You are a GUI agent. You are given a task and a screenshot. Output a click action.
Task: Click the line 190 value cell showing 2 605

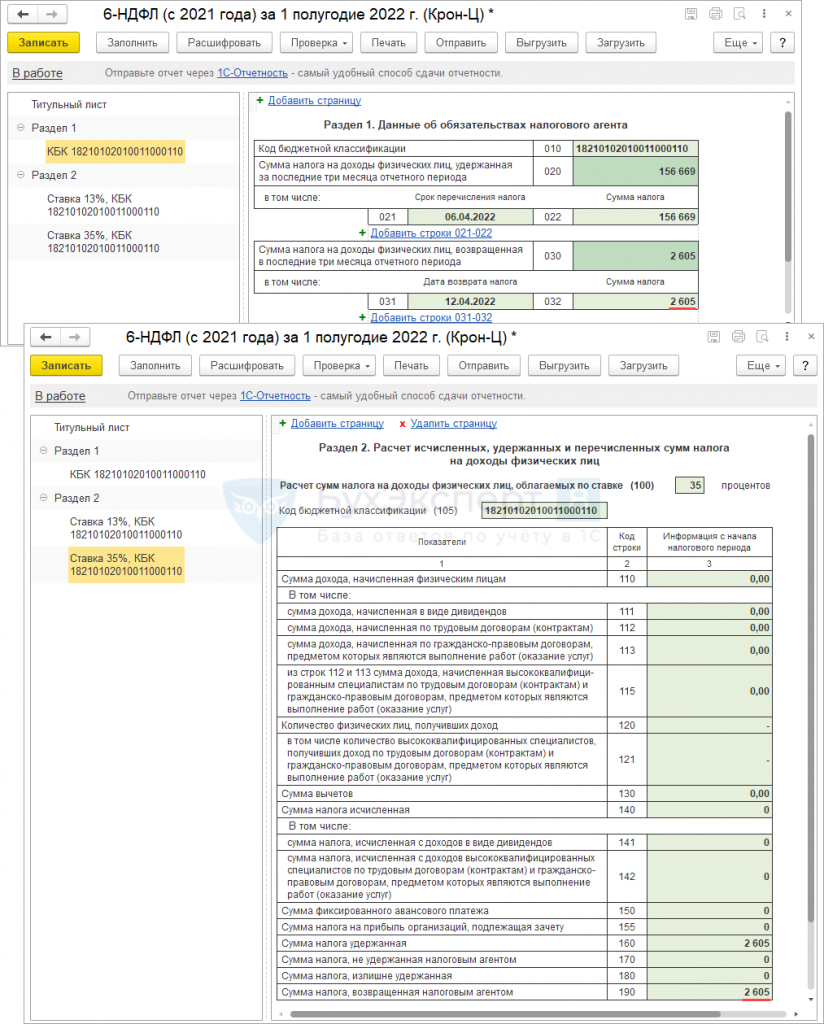click(710, 992)
